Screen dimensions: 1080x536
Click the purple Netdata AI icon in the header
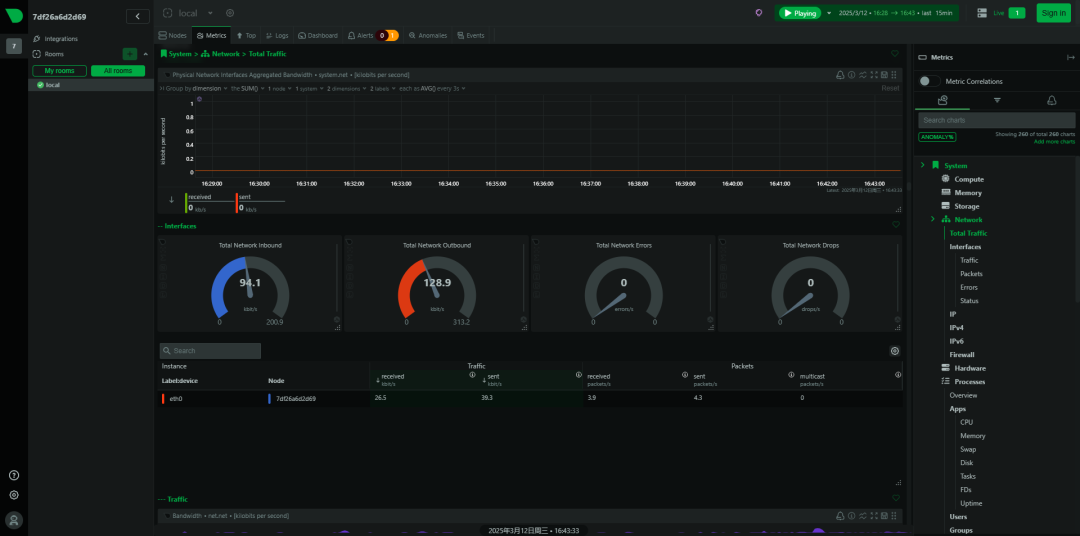pos(759,13)
